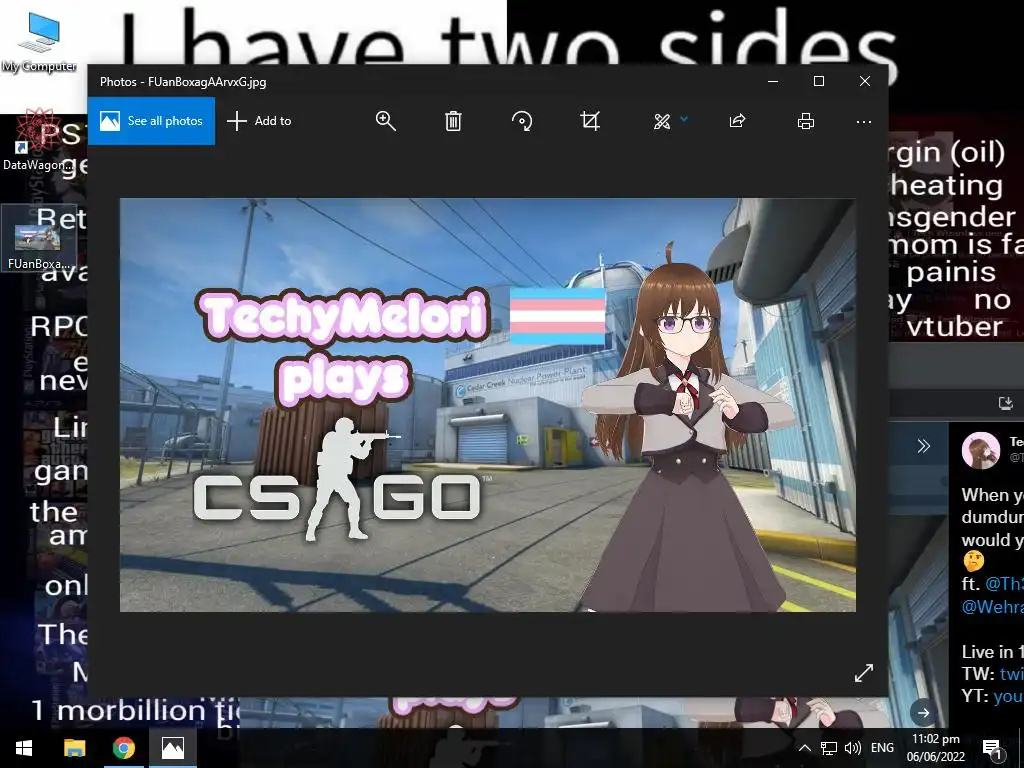Share the photo via share icon
The height and width of the screenshot is (768, 1024).
(x=737, y=121)
